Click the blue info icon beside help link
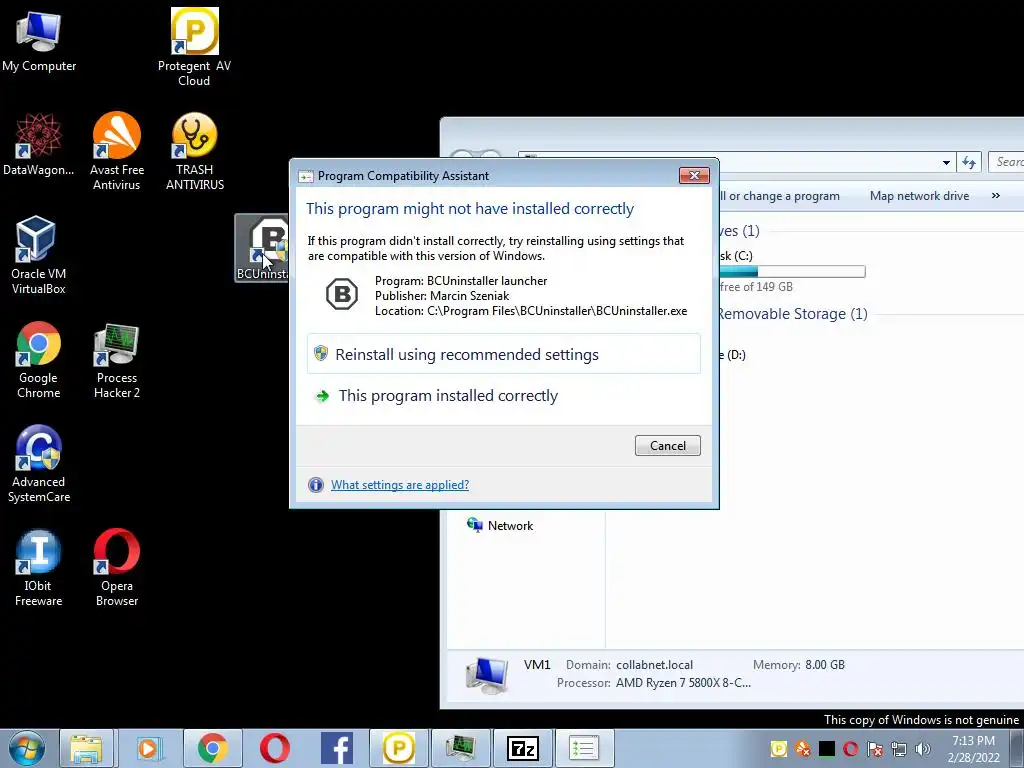Viewport: 1024px width, 768px height. click(x=315, y=485)
